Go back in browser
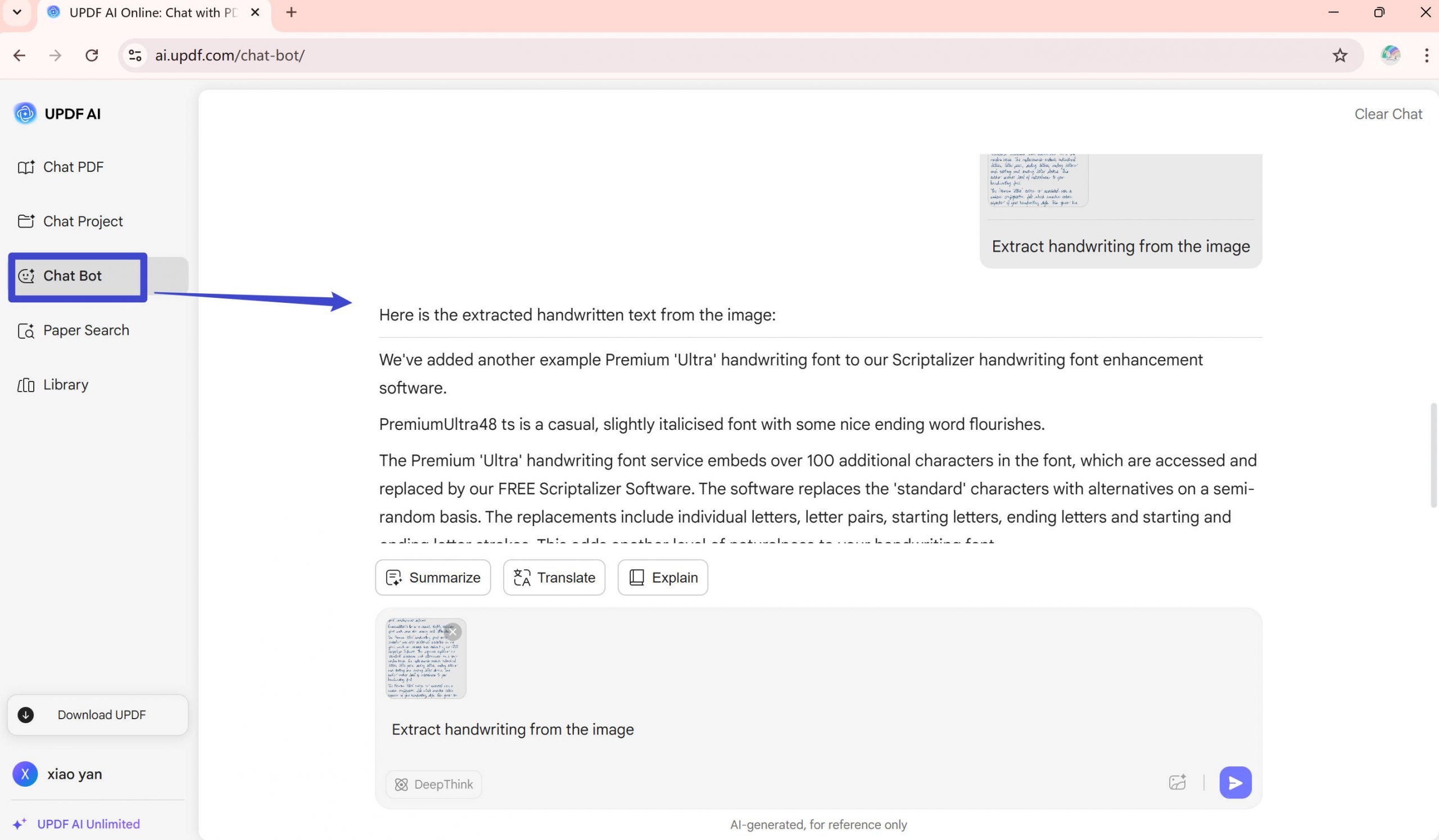 [20, 56]
